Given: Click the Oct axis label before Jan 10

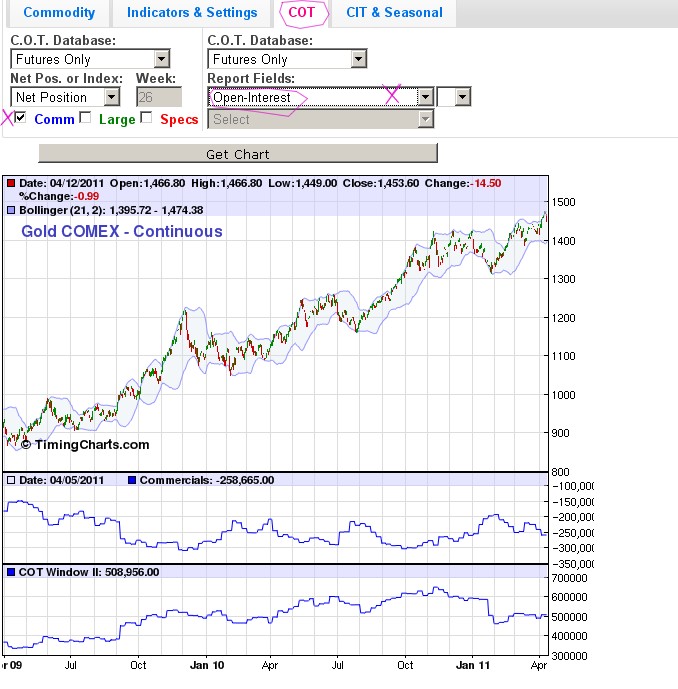Looking at the screenshot, I should point(138,665).
